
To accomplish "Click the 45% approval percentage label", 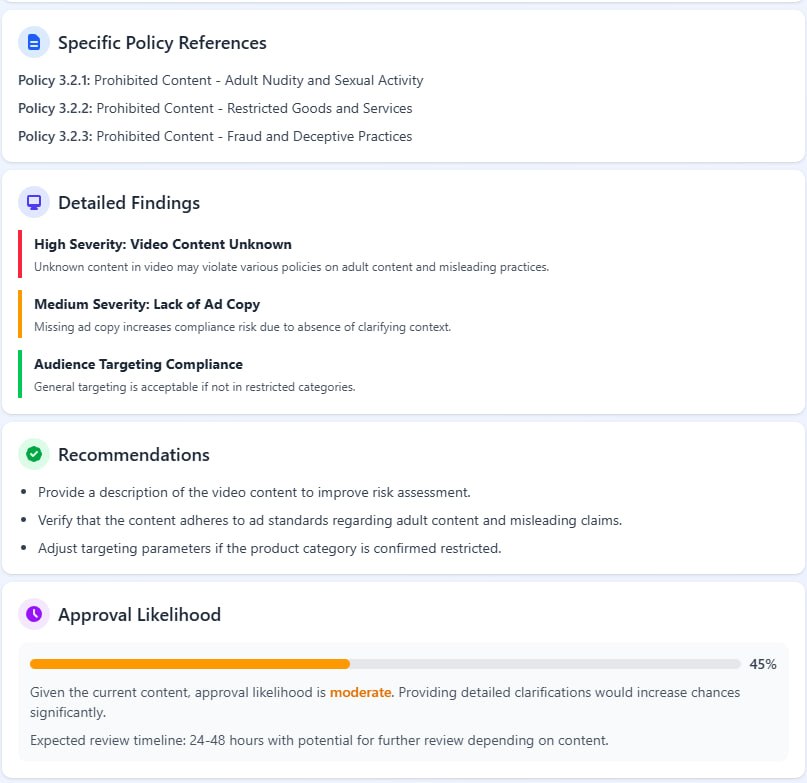I will coord(763,664).
